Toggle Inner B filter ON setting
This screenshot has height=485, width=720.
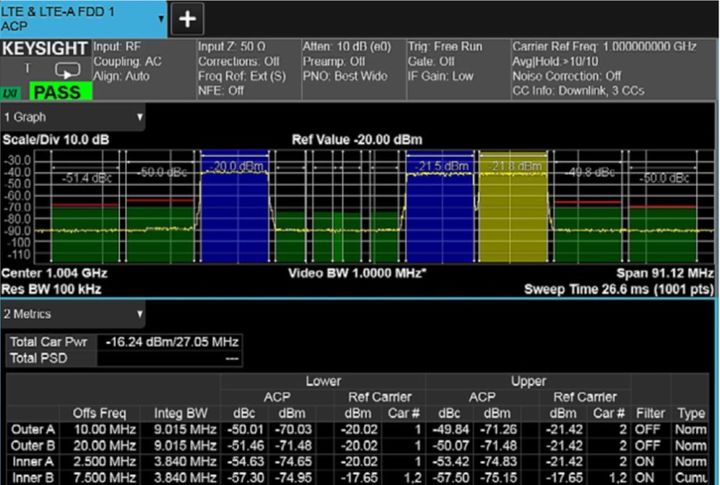[x=646, y=477]
